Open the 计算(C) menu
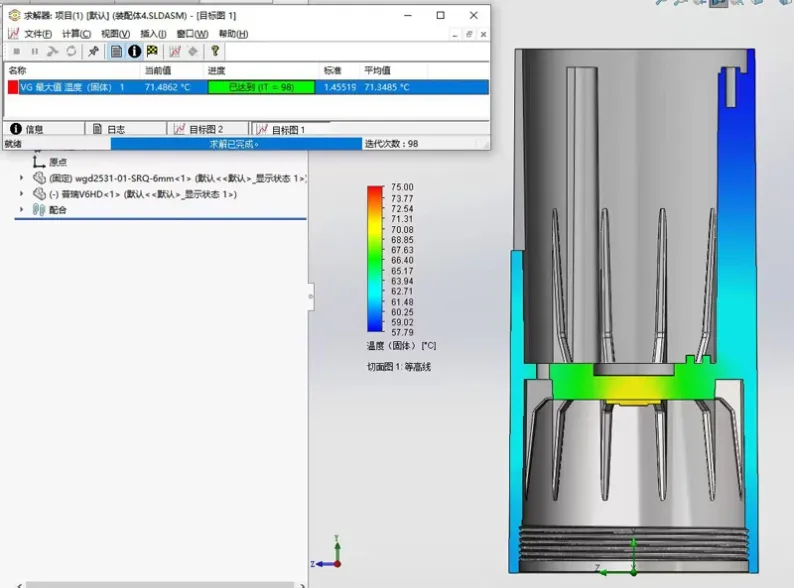Image resolution: width=794 pixels, height=588 pixels. pos(76,34)
